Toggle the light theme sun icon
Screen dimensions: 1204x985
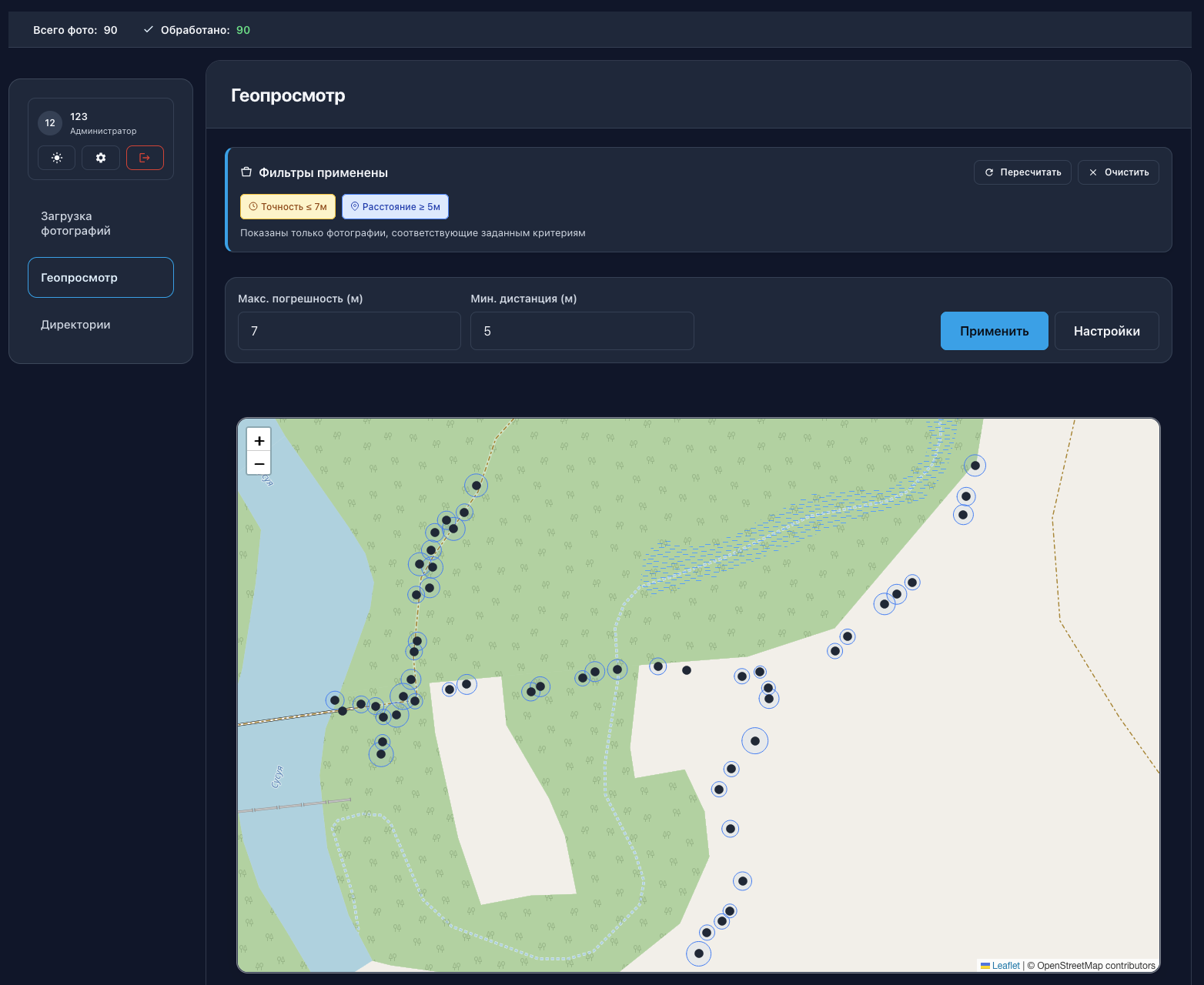click(56, 158)
